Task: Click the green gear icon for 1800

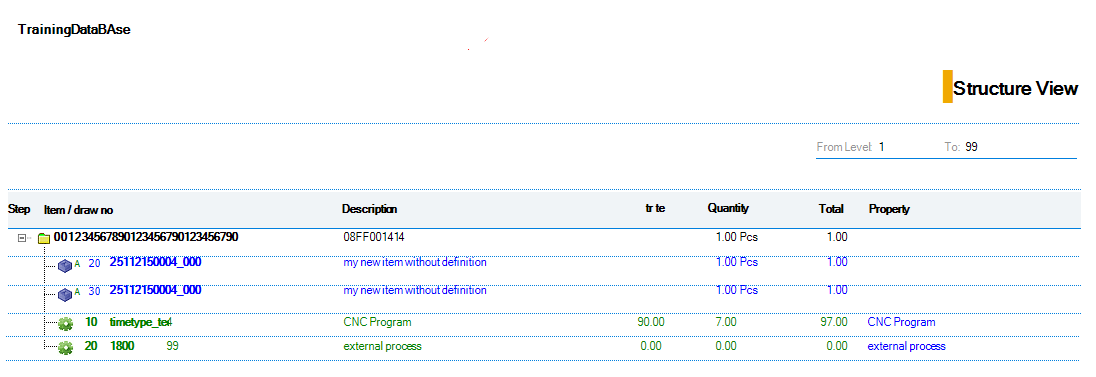Action: click(x=66, y=348)
